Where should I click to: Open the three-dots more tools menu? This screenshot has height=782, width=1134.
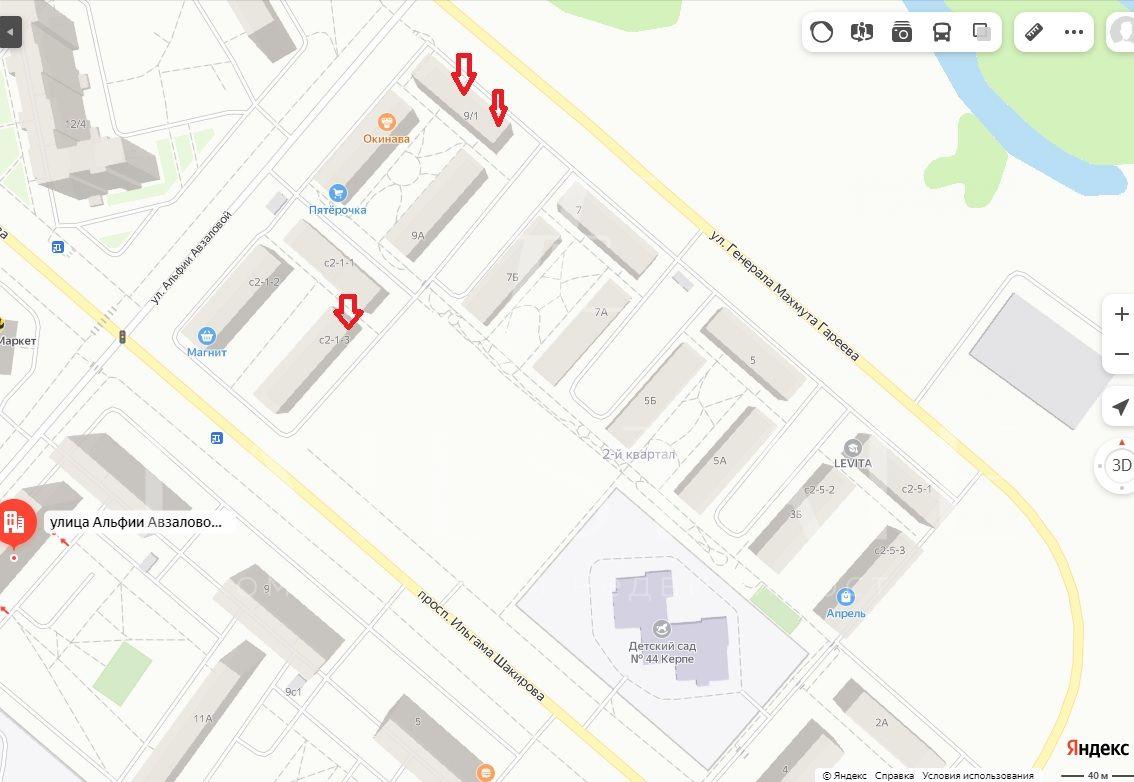1074,32
